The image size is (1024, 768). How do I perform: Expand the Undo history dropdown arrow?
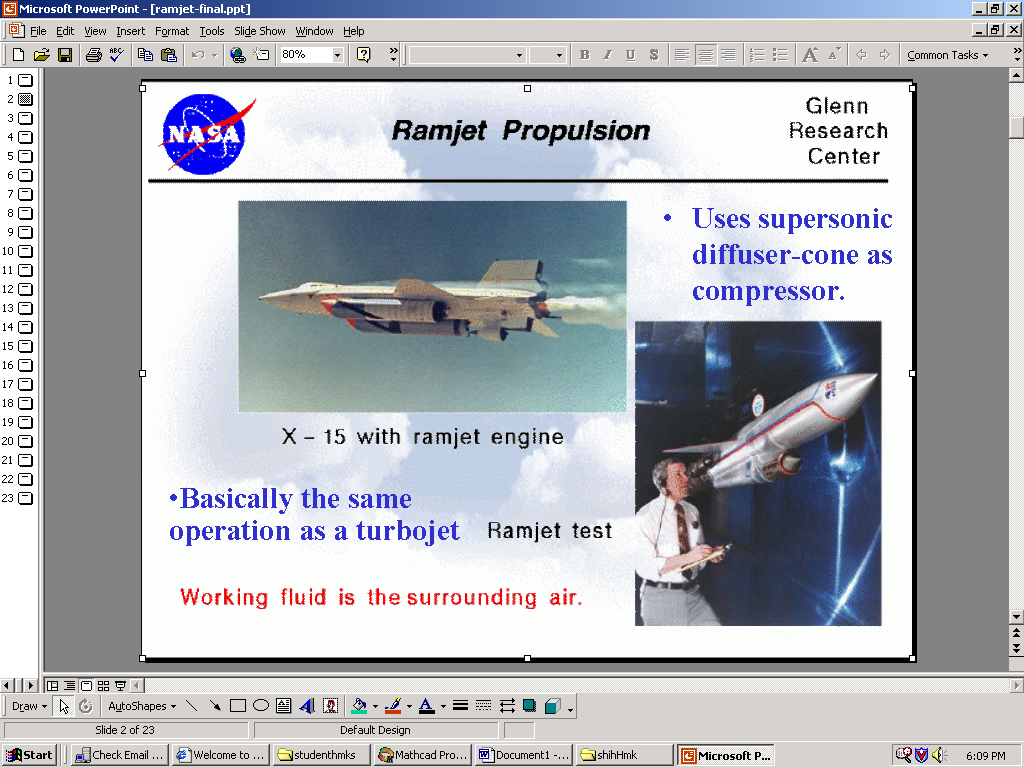coord(214,55)
